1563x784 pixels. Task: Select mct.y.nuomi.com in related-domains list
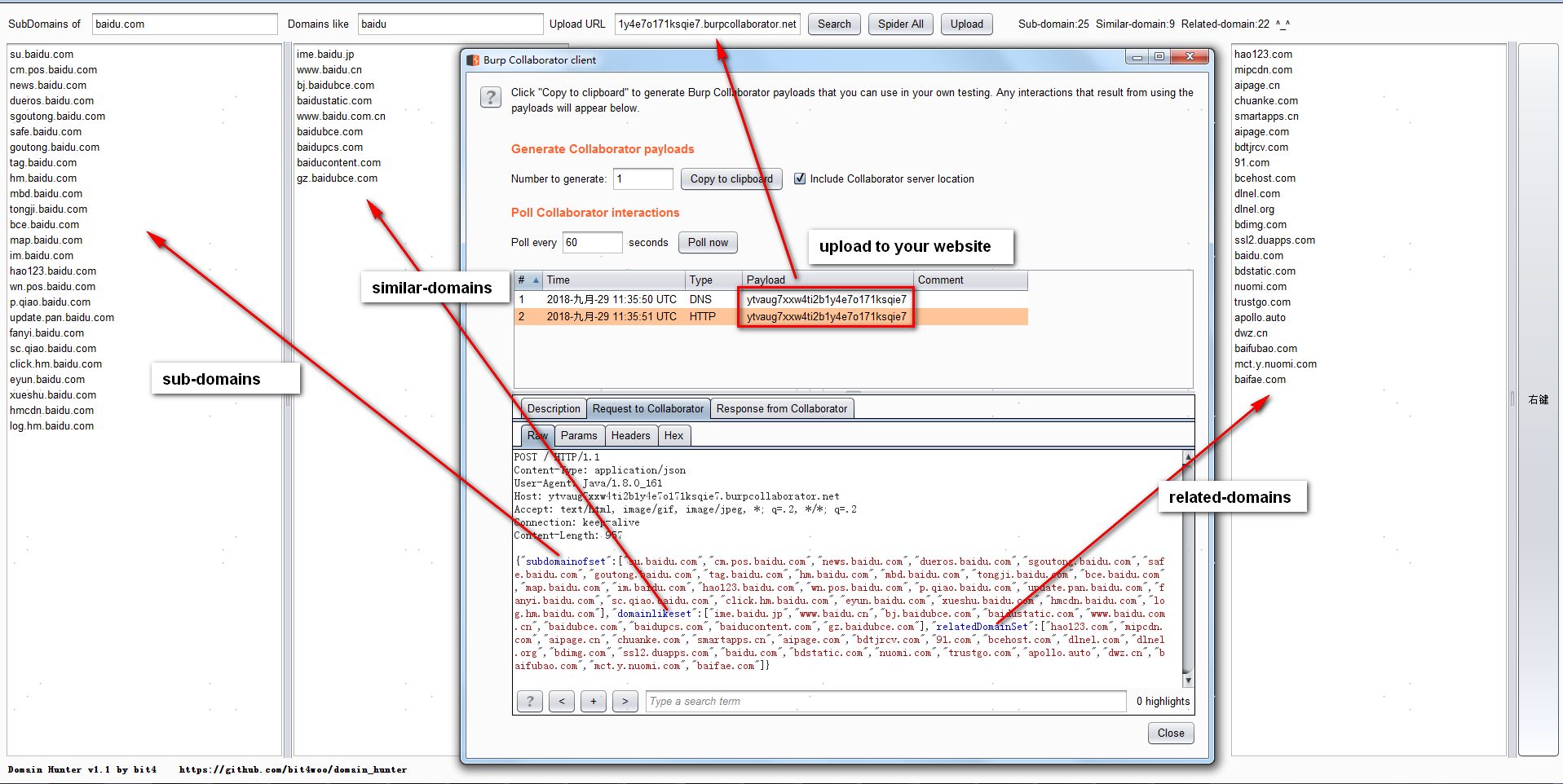pos(1275,363)
